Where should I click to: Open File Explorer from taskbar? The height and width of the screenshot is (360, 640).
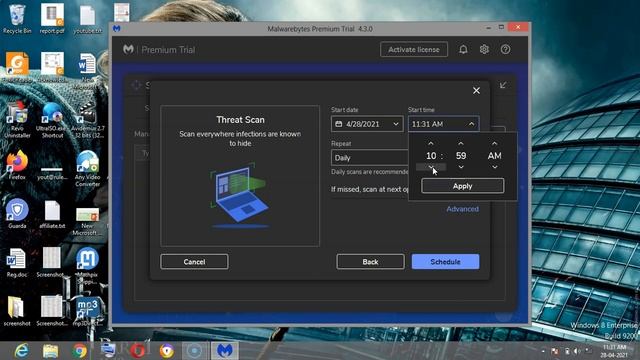50,351
